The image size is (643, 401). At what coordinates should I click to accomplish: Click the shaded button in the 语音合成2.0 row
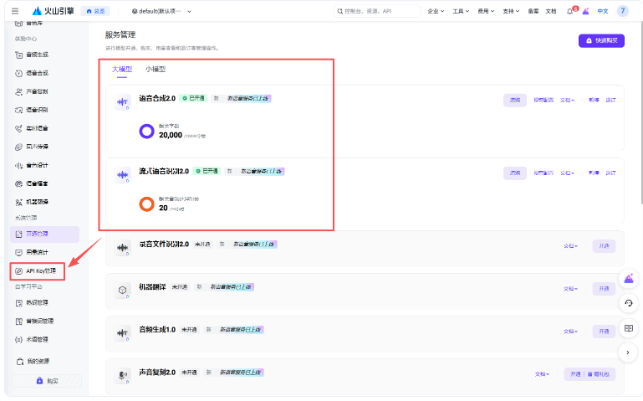[x=515, y=100]
